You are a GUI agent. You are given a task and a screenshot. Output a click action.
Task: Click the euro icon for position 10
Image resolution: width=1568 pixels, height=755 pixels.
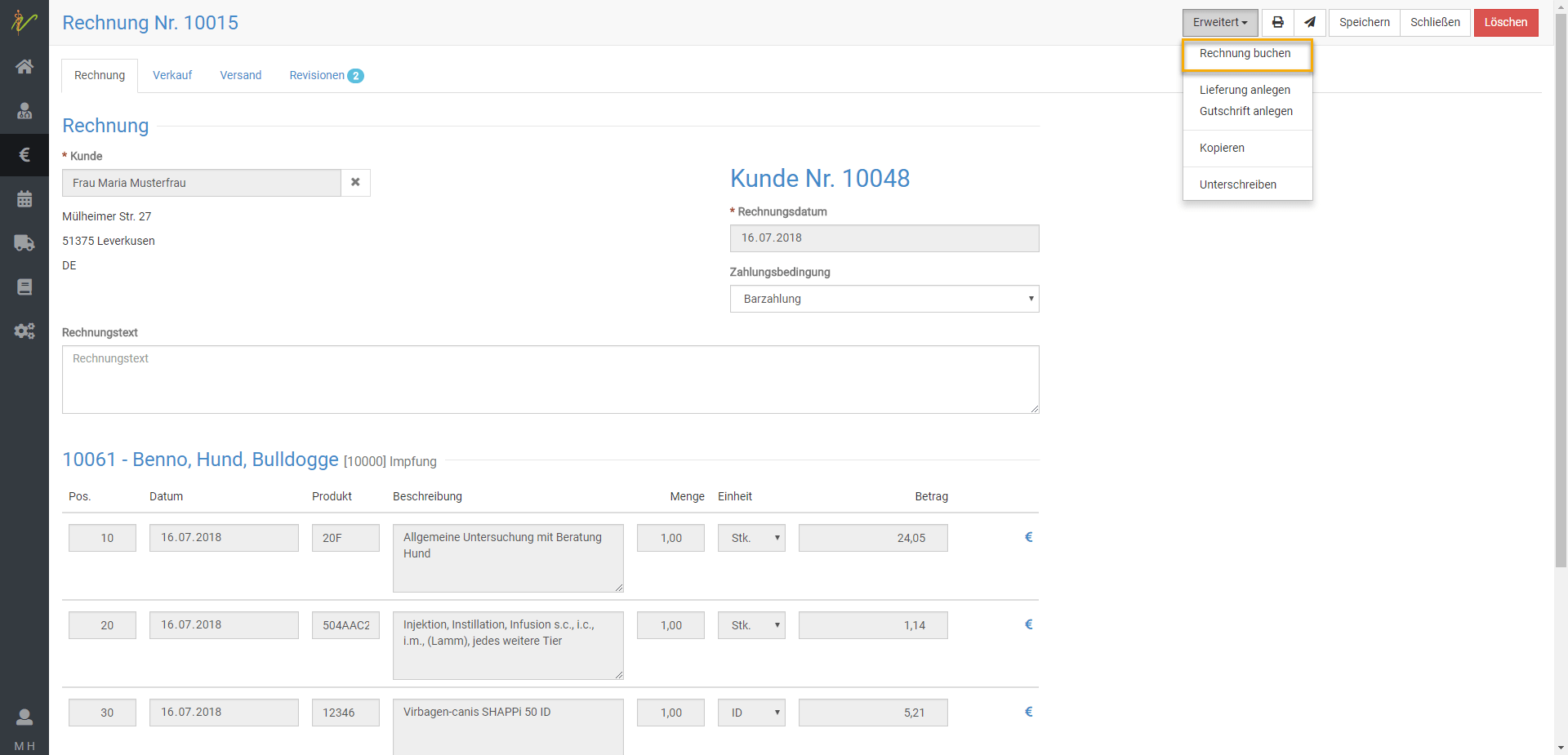(1028, 537)
